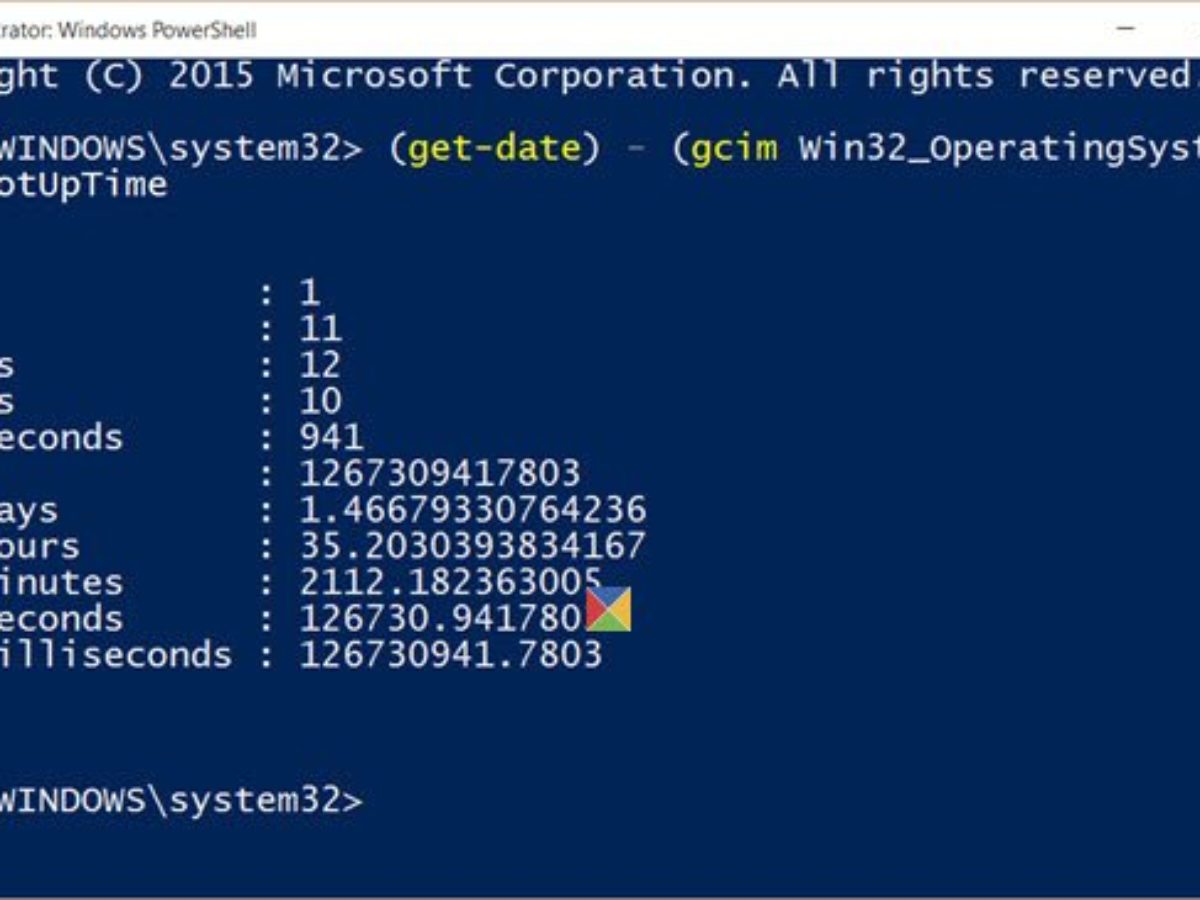The width and height of the screenshot is (1200, 900).
Task: Click the four-colored square watermark logo
Action: (608, 610)
